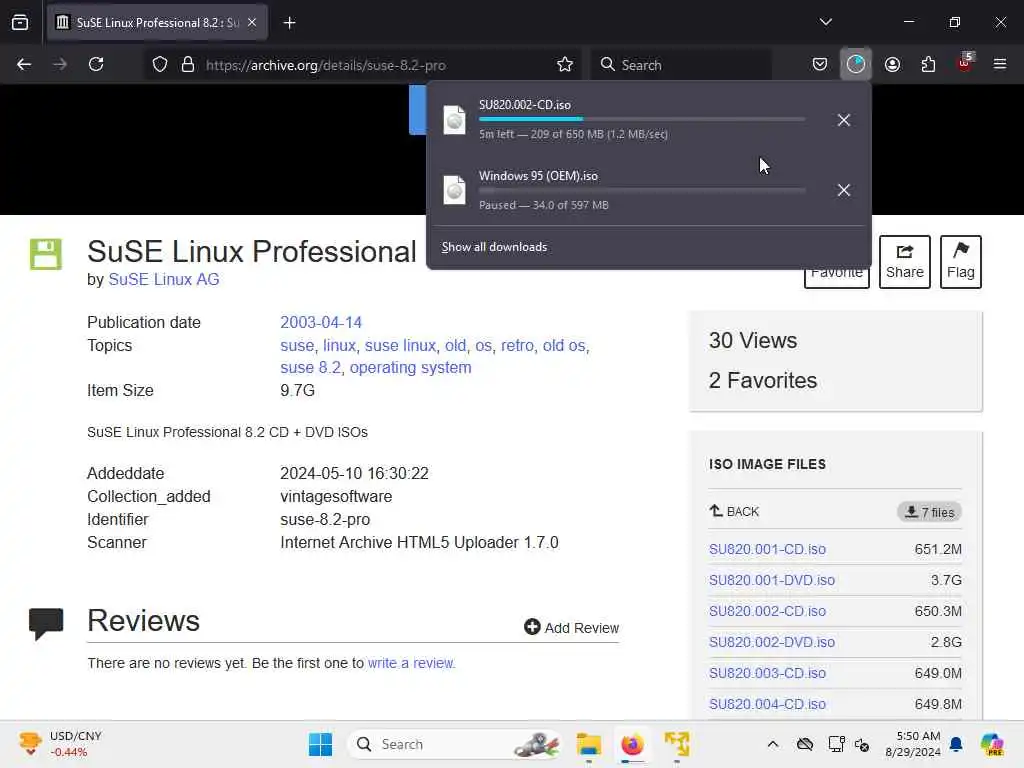This screenshot has width=1024, height=768.
Task: Save page to Pocket
Action: tap(820, 64)
